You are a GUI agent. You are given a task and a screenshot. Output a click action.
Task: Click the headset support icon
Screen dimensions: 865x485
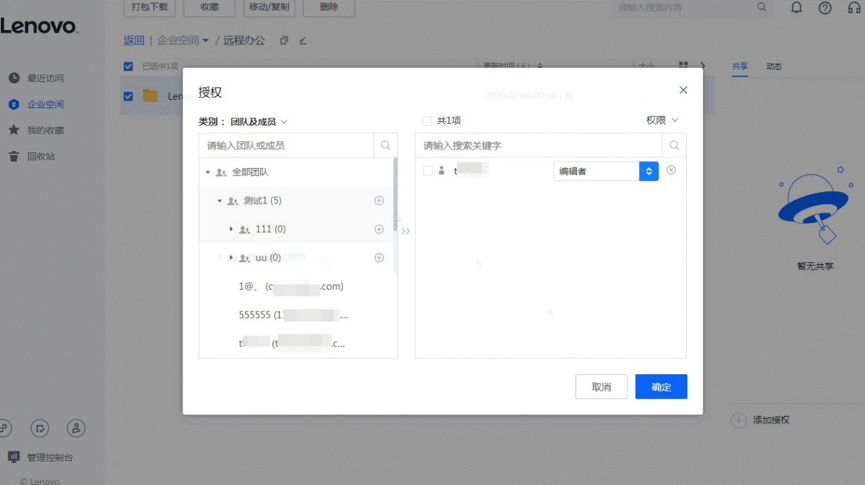coord(854,8)
